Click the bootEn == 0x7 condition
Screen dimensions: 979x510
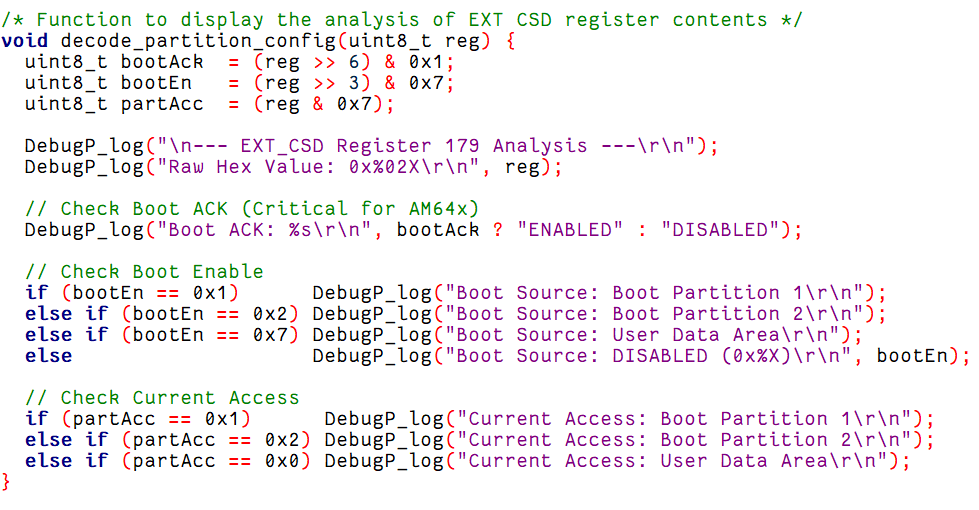[210, 335]
